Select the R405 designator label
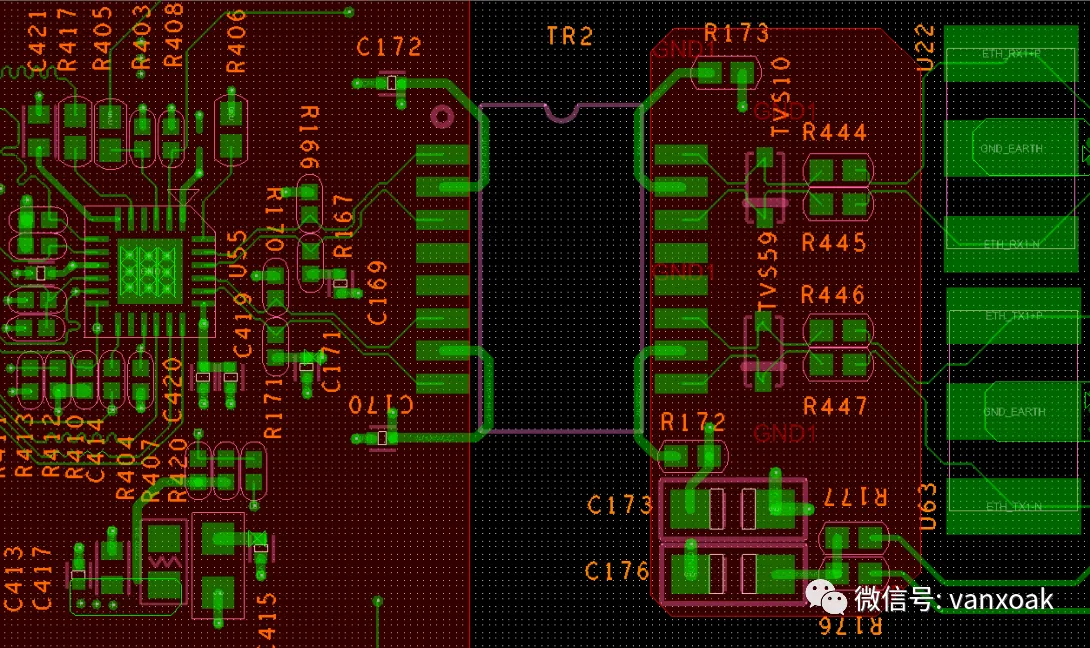Viewport: 1090px width, 648px height. tap(101, 38)
